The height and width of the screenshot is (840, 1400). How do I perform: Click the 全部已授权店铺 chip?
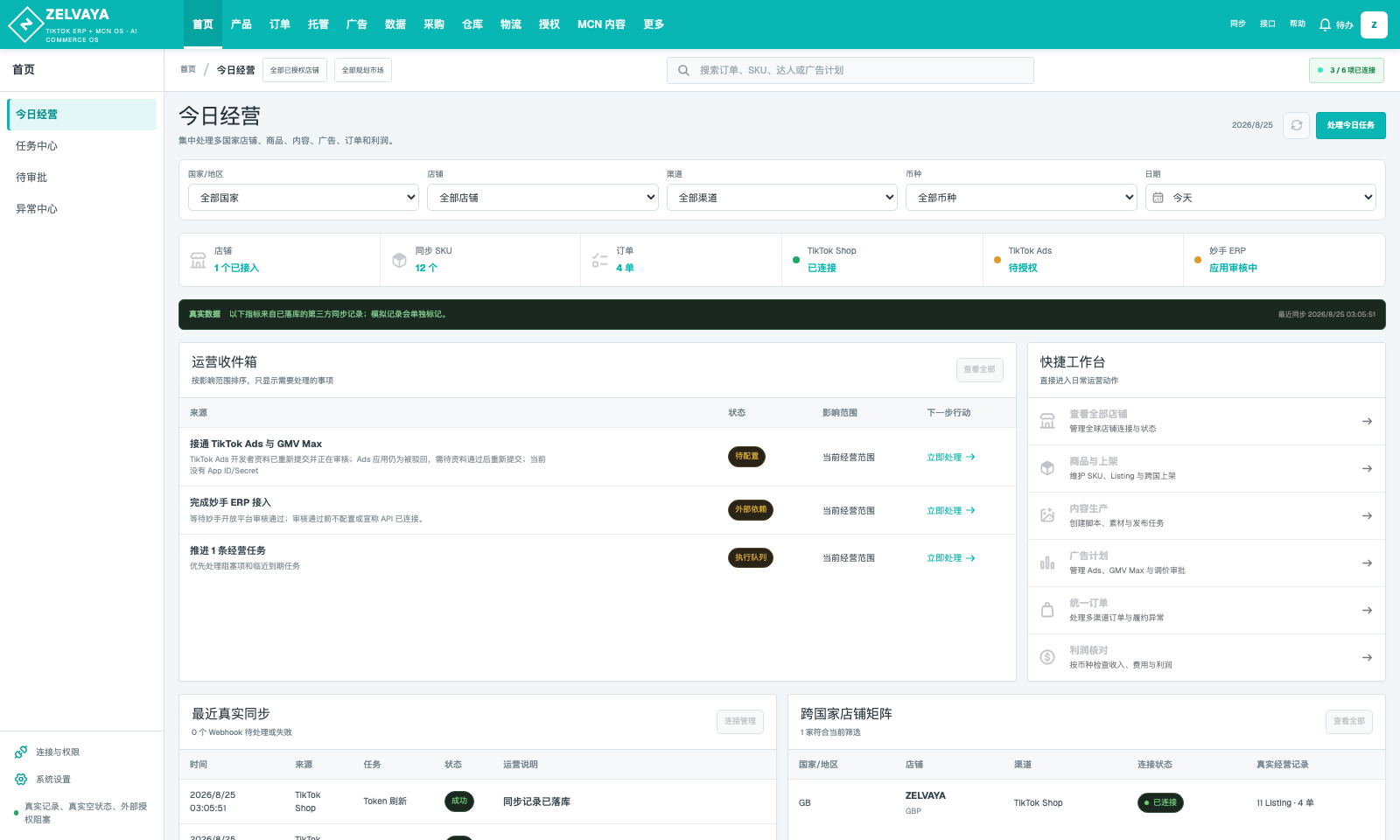pyautogui.click(x=295, y=70)
